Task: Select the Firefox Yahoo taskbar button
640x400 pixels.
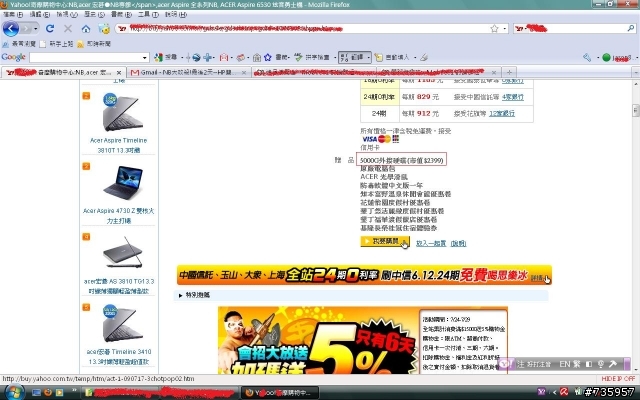Action: (280, 393)
